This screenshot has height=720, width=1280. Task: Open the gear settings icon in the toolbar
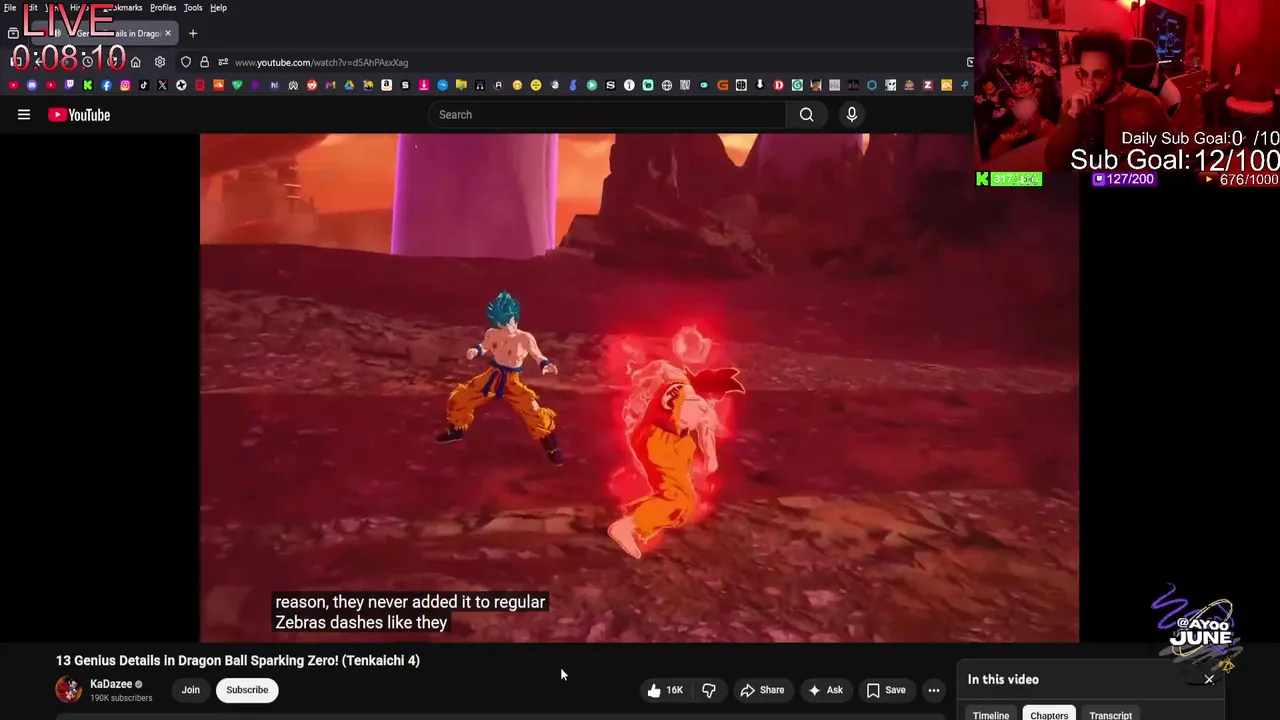pyautogui.click(x=160, y=62)
